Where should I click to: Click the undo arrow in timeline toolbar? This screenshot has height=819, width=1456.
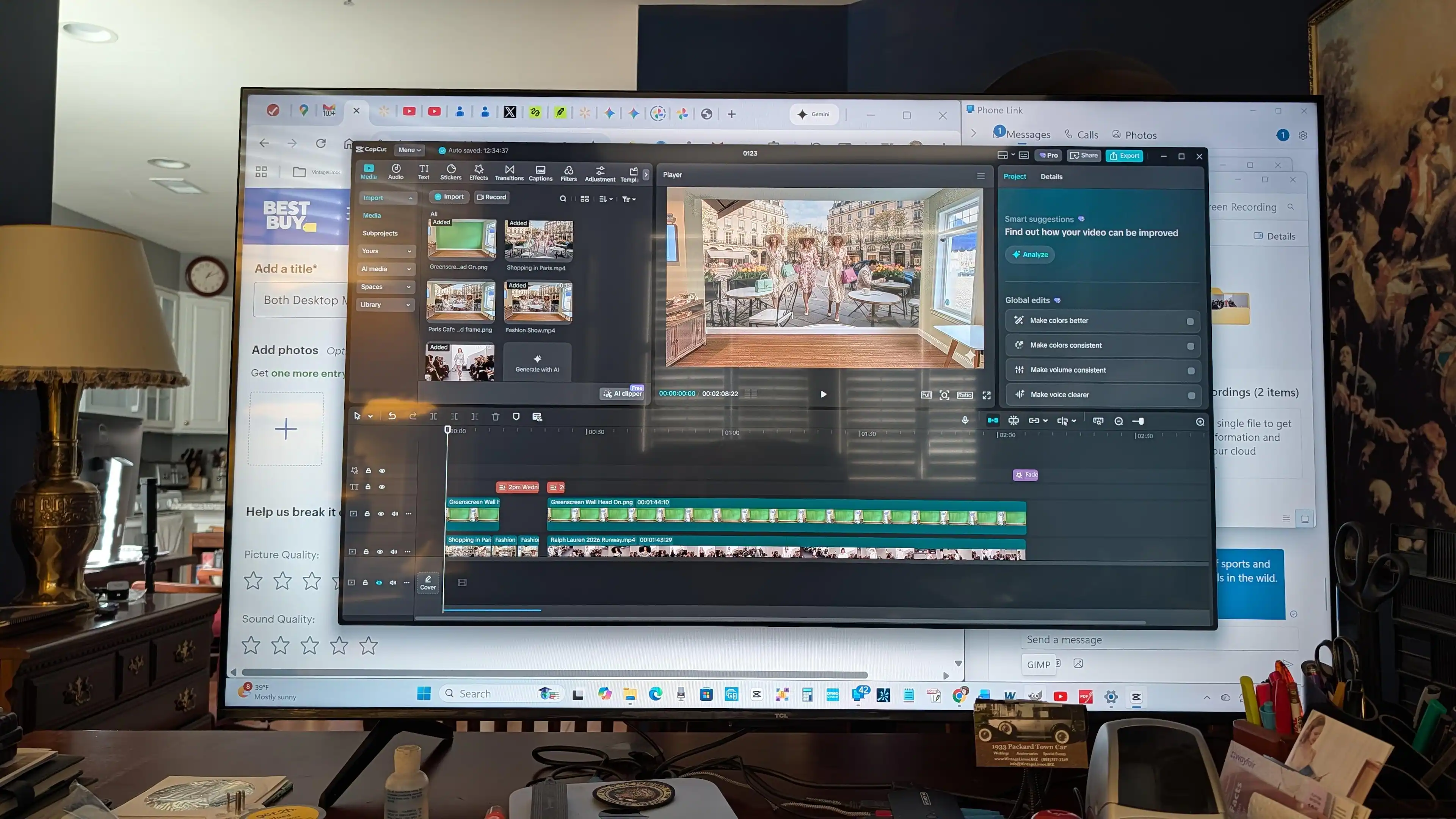[x=392, y=416]
